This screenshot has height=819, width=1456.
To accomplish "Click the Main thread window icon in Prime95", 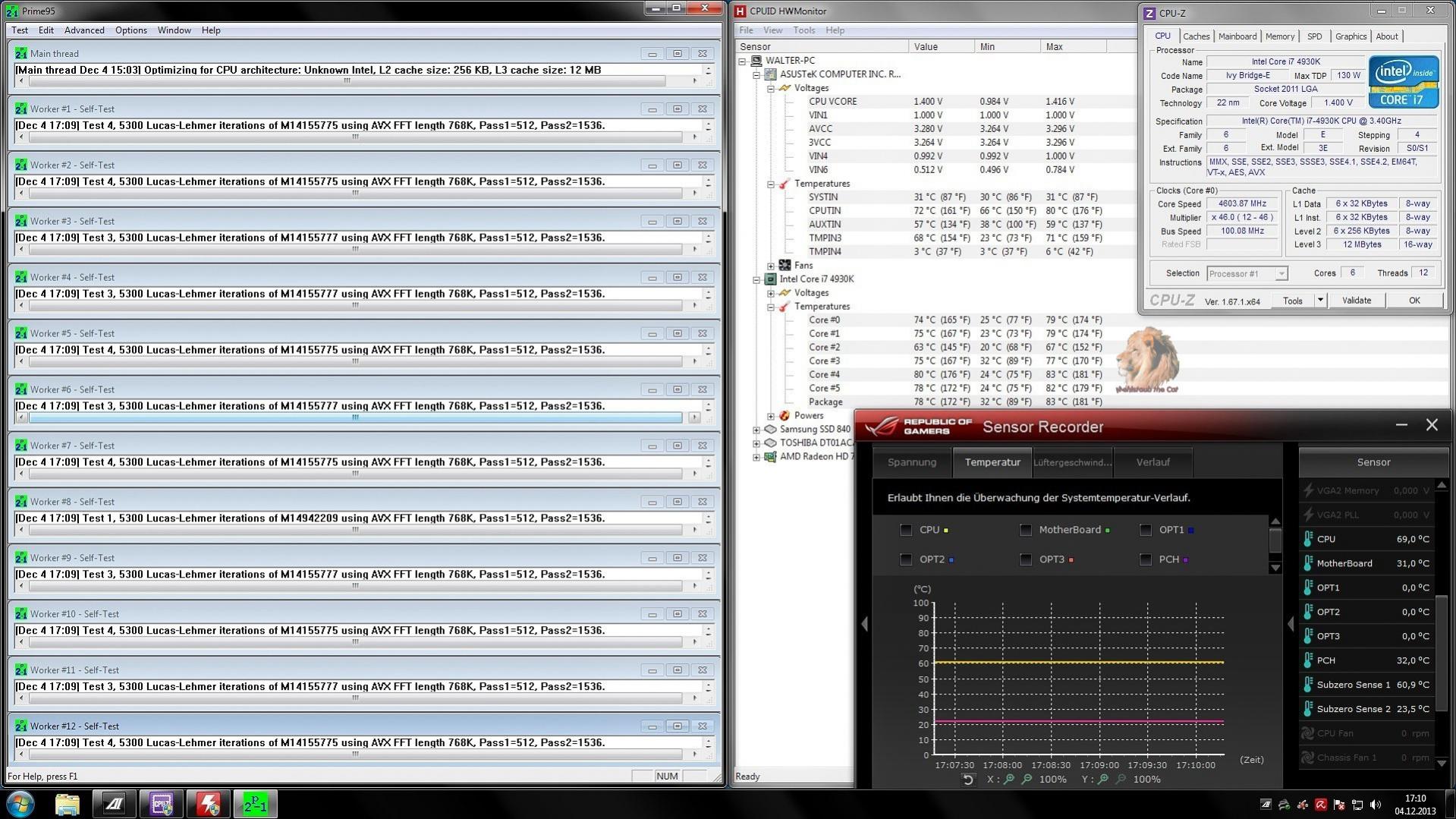I will click(x=21, y=53).
